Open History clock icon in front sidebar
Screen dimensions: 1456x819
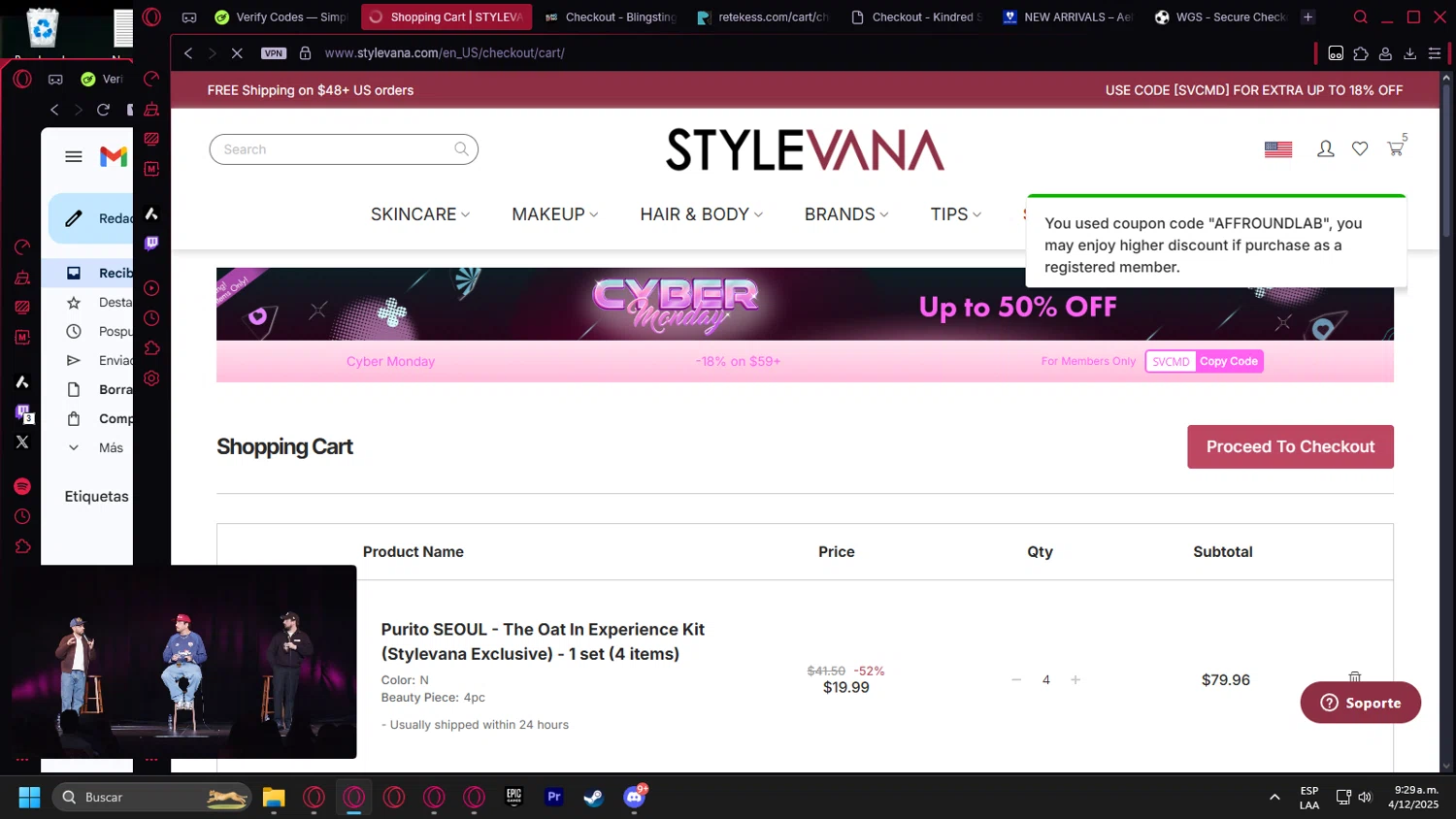151,318
